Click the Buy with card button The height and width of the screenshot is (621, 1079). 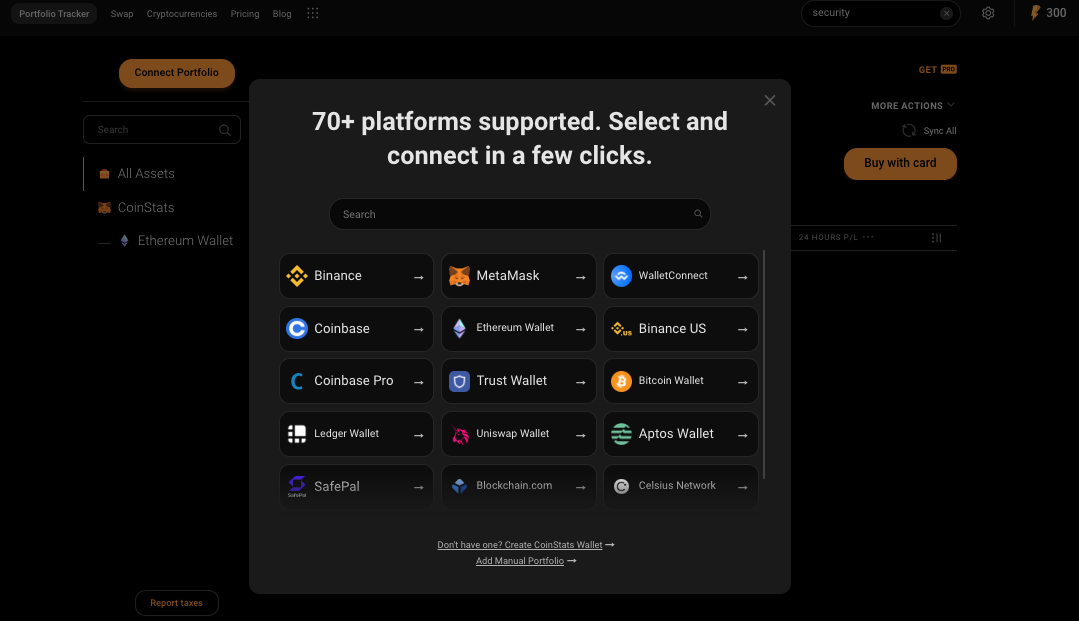[x=899, y=163]
